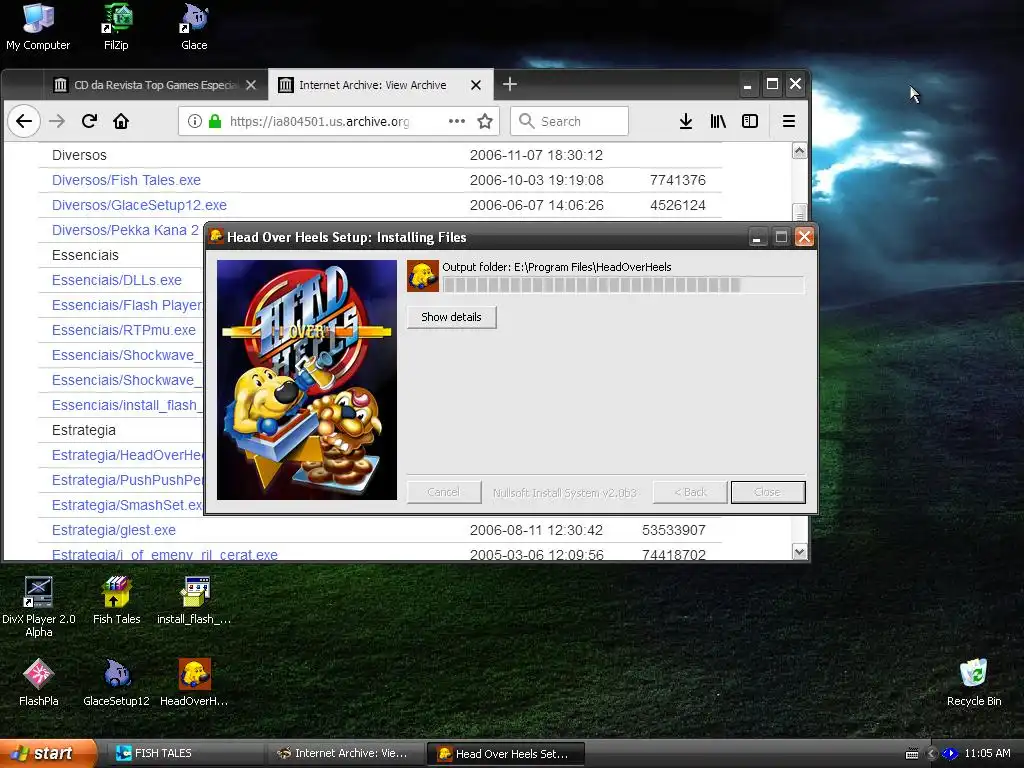Viewport: 1024px width, 768px height.
Task: Open the Essenciais/DLLs.exe link
Action: tap(117, 280)
